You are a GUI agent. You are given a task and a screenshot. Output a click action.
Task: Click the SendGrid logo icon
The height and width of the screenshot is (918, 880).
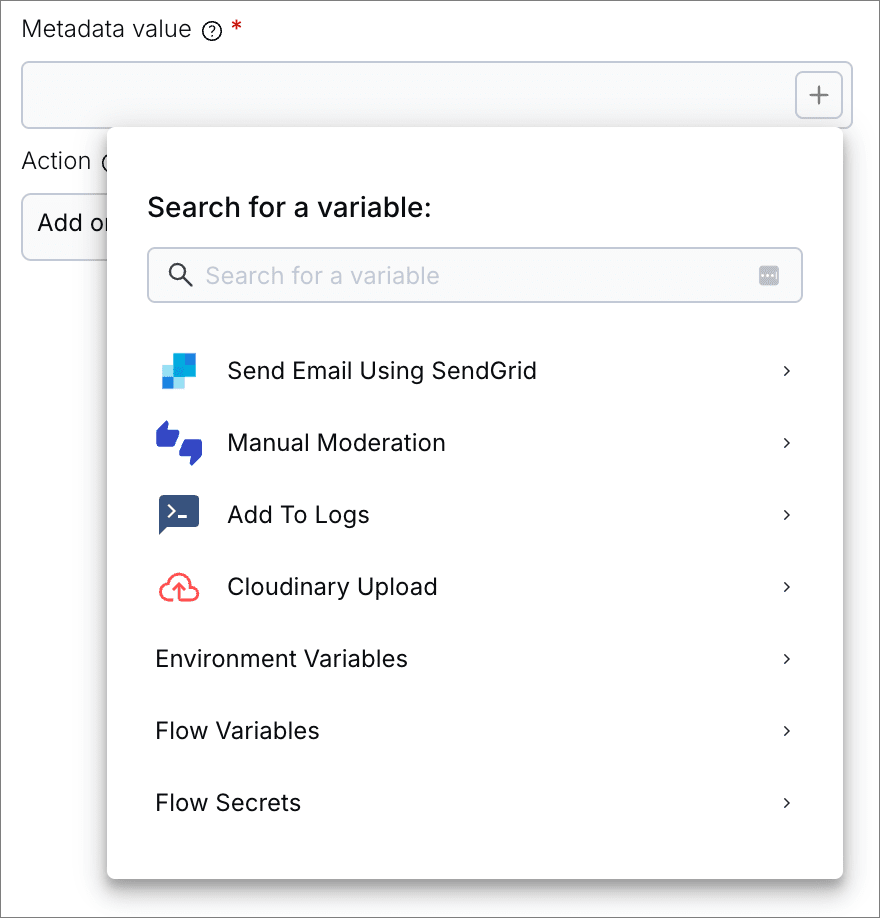(x=179, y=371)
